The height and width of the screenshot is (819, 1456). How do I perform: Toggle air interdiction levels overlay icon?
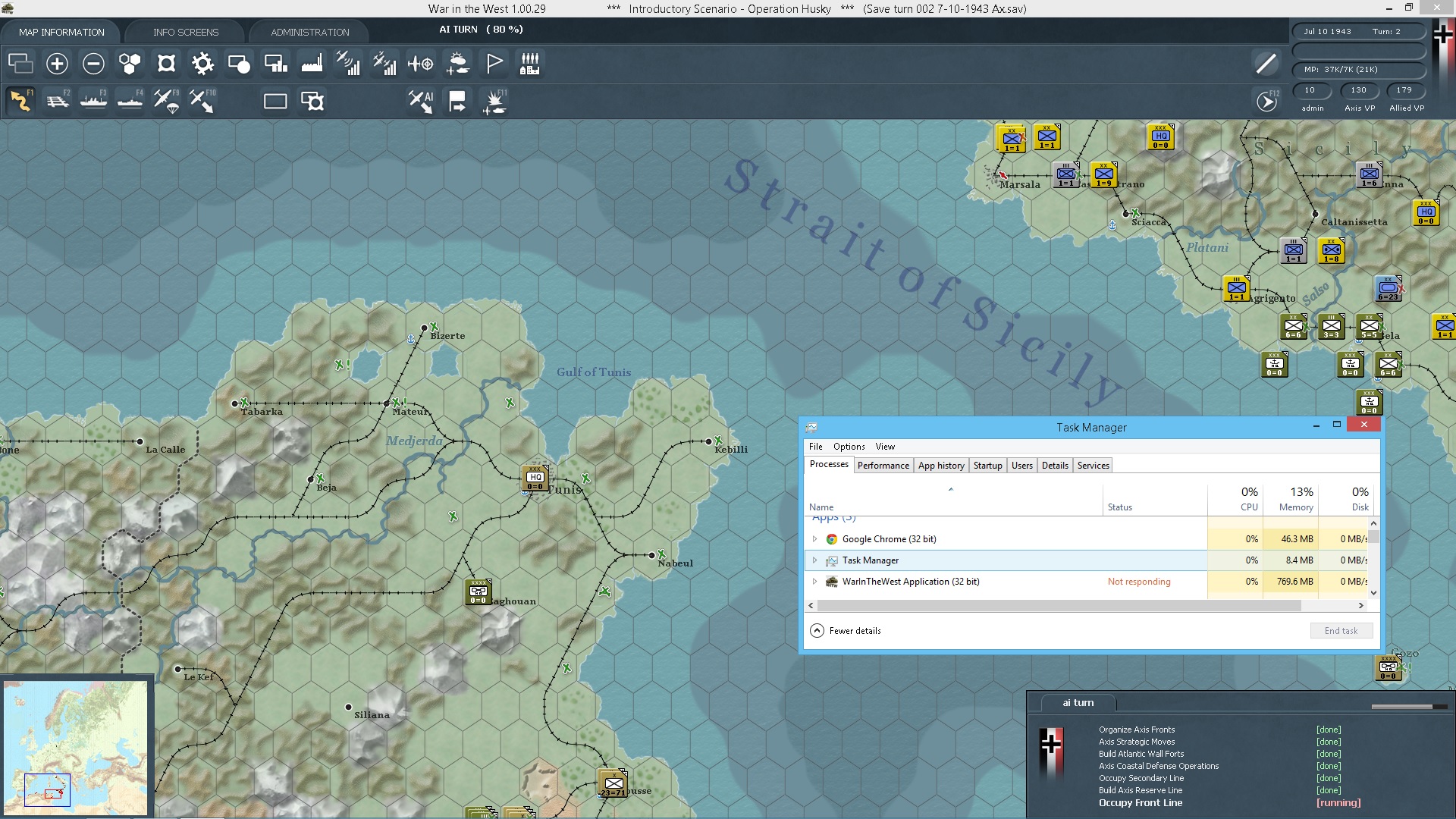point(384,64)
